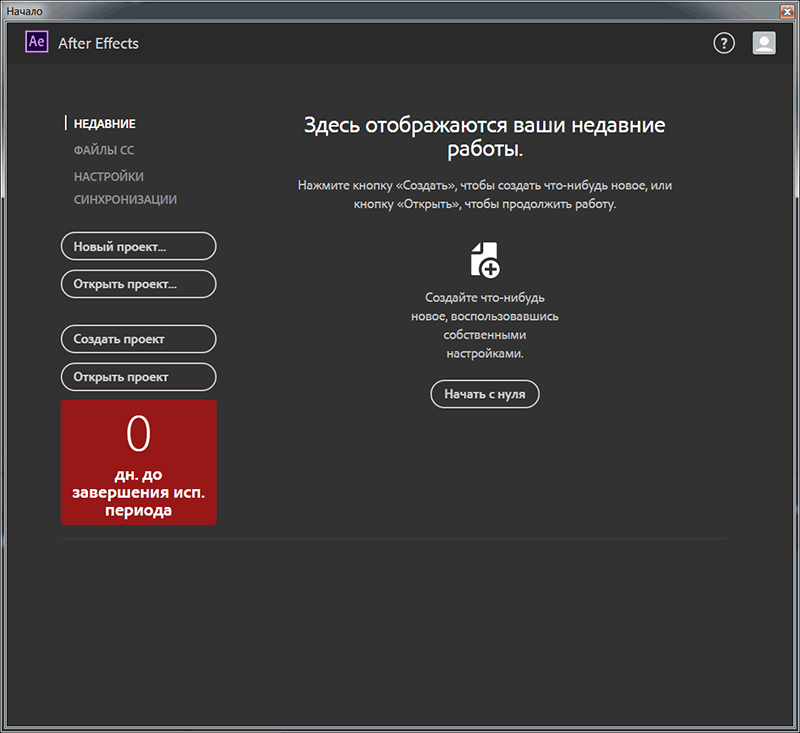Image resolution: width=800 pixels, height=733 pixels.
Task: Close the Начало window
Action: coord(787,11)
